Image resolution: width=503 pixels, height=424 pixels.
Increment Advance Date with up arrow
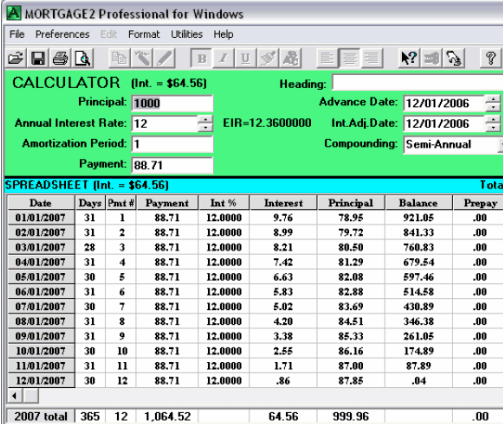(x=493, y=99)
